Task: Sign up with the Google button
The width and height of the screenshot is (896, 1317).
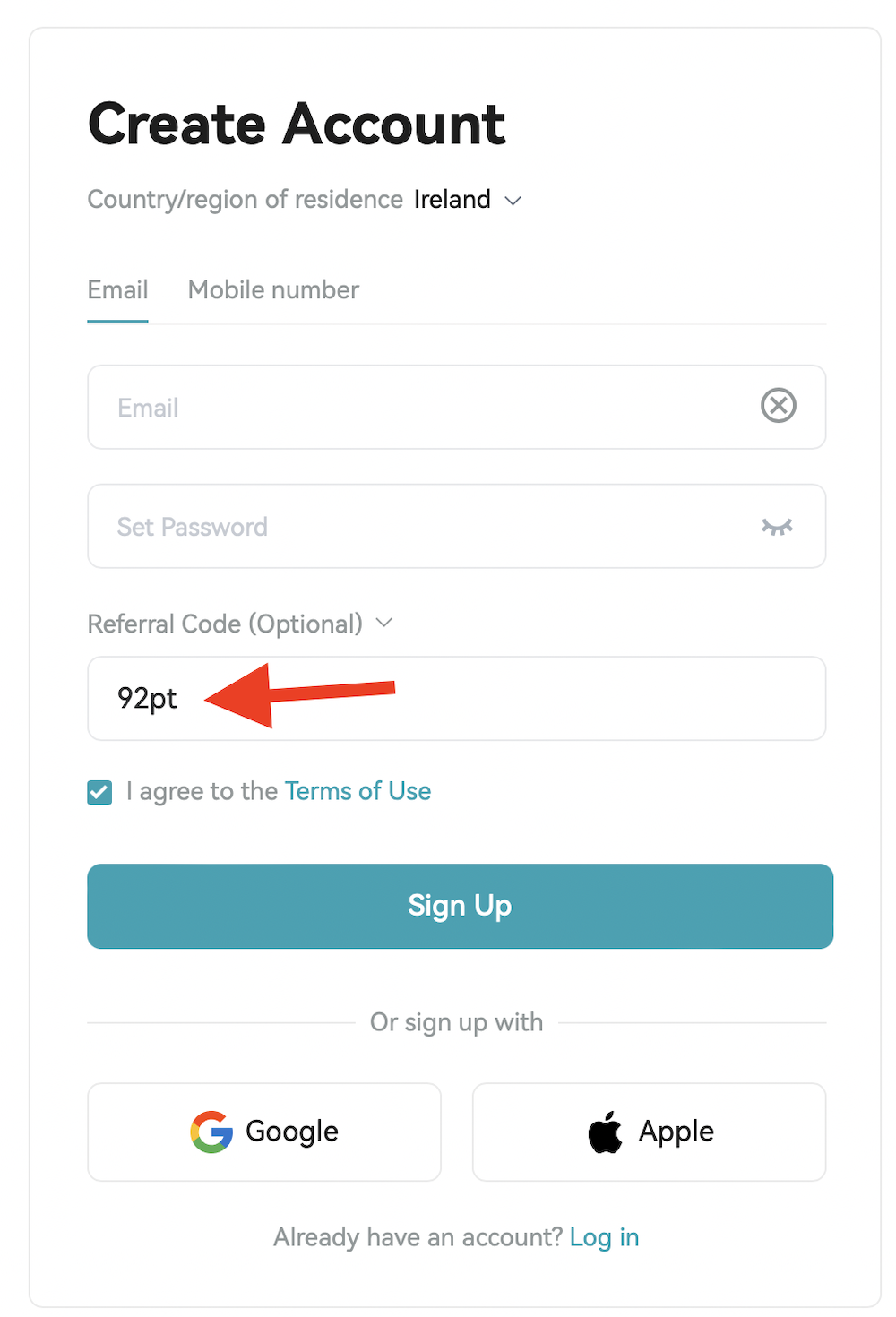Action: click(x=264, y=1132)
